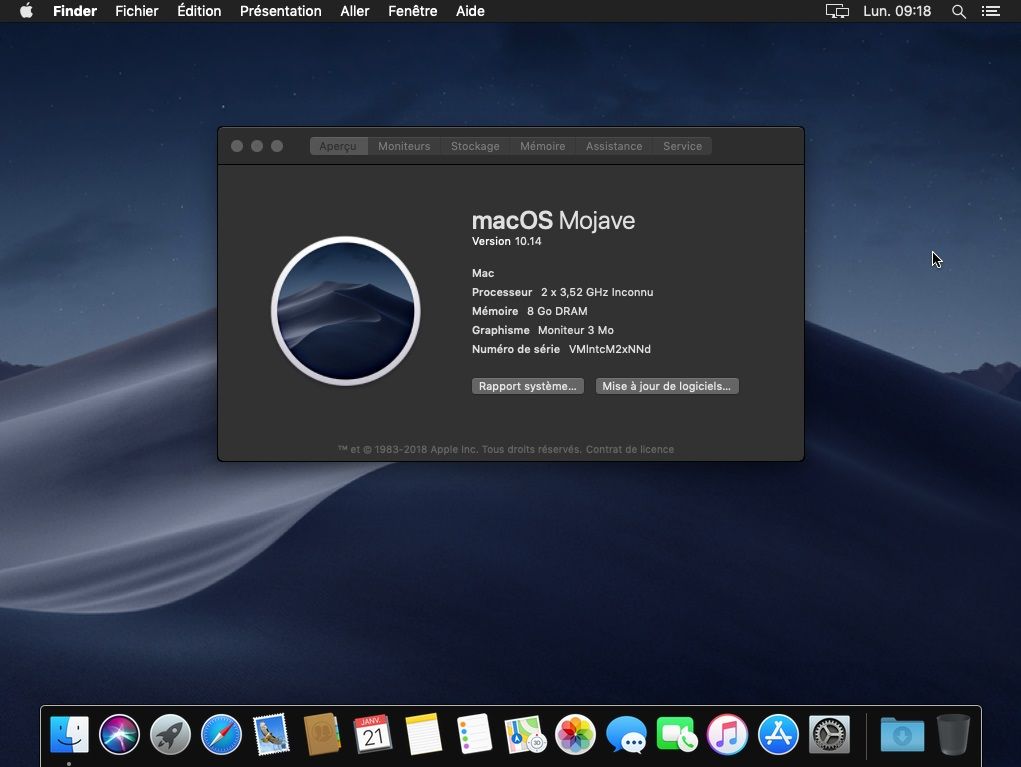This screenshot has height=767, width=1021.
Task: Click the graphics value Moniteur 3 Mo
Action: (576, 330)
